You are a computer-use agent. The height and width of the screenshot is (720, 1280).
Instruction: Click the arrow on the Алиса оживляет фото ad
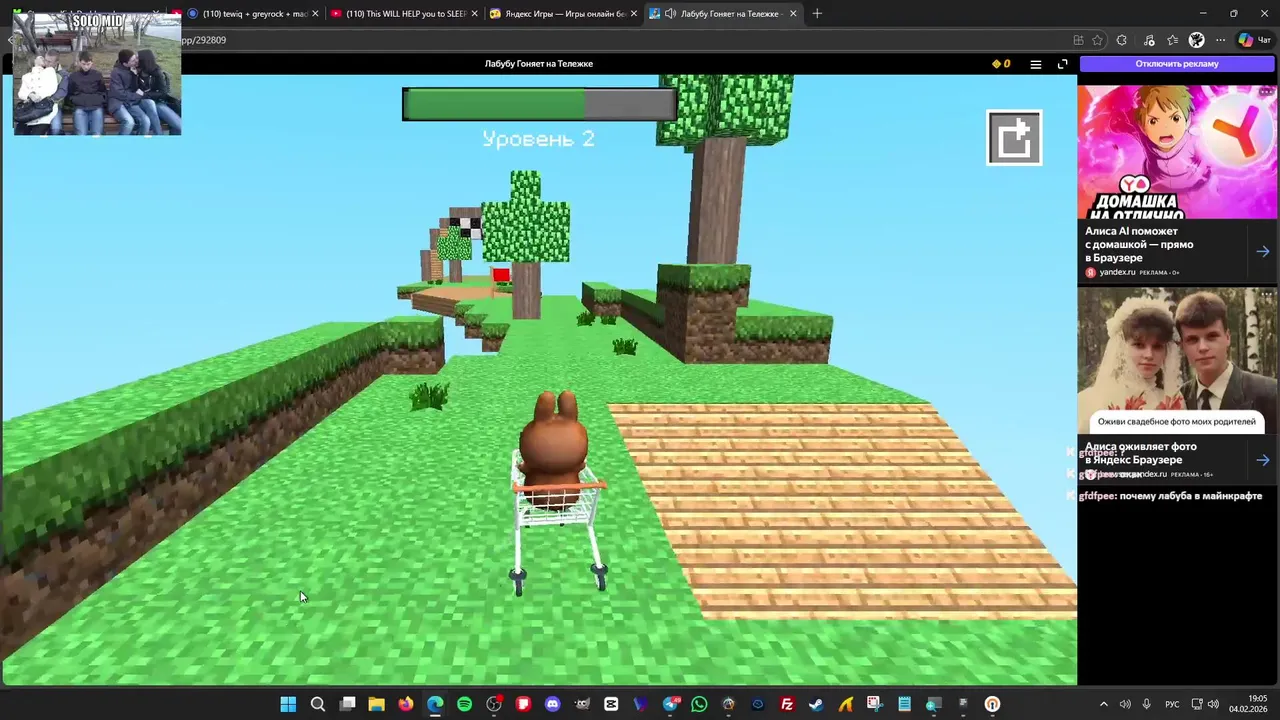point(1263,460)
